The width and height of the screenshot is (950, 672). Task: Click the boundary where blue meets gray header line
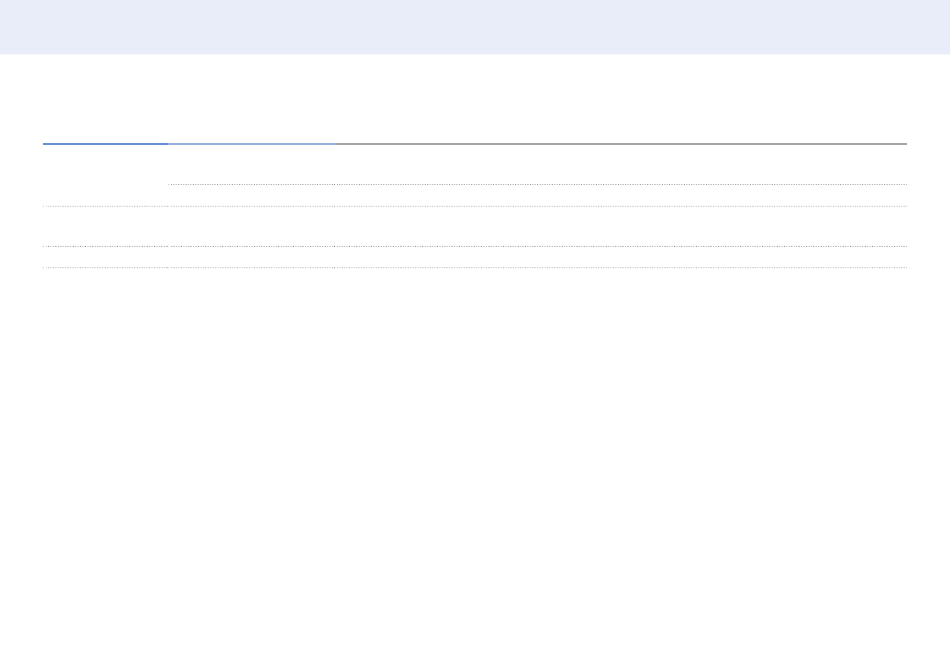point(335,144)
